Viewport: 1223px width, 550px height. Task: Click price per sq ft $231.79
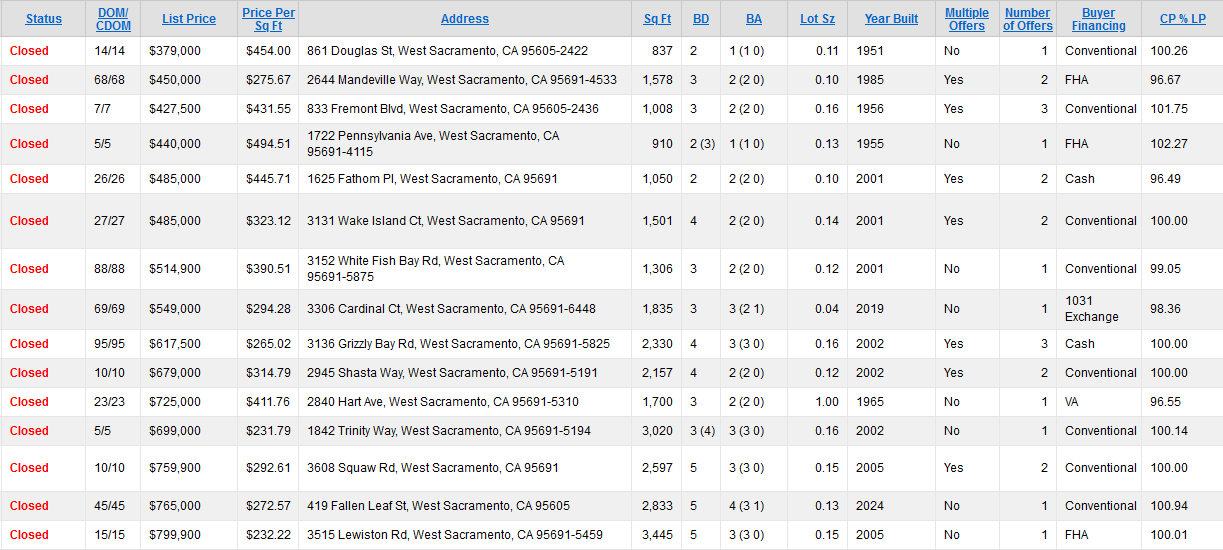pyautogui.click(x=269, y=431)
